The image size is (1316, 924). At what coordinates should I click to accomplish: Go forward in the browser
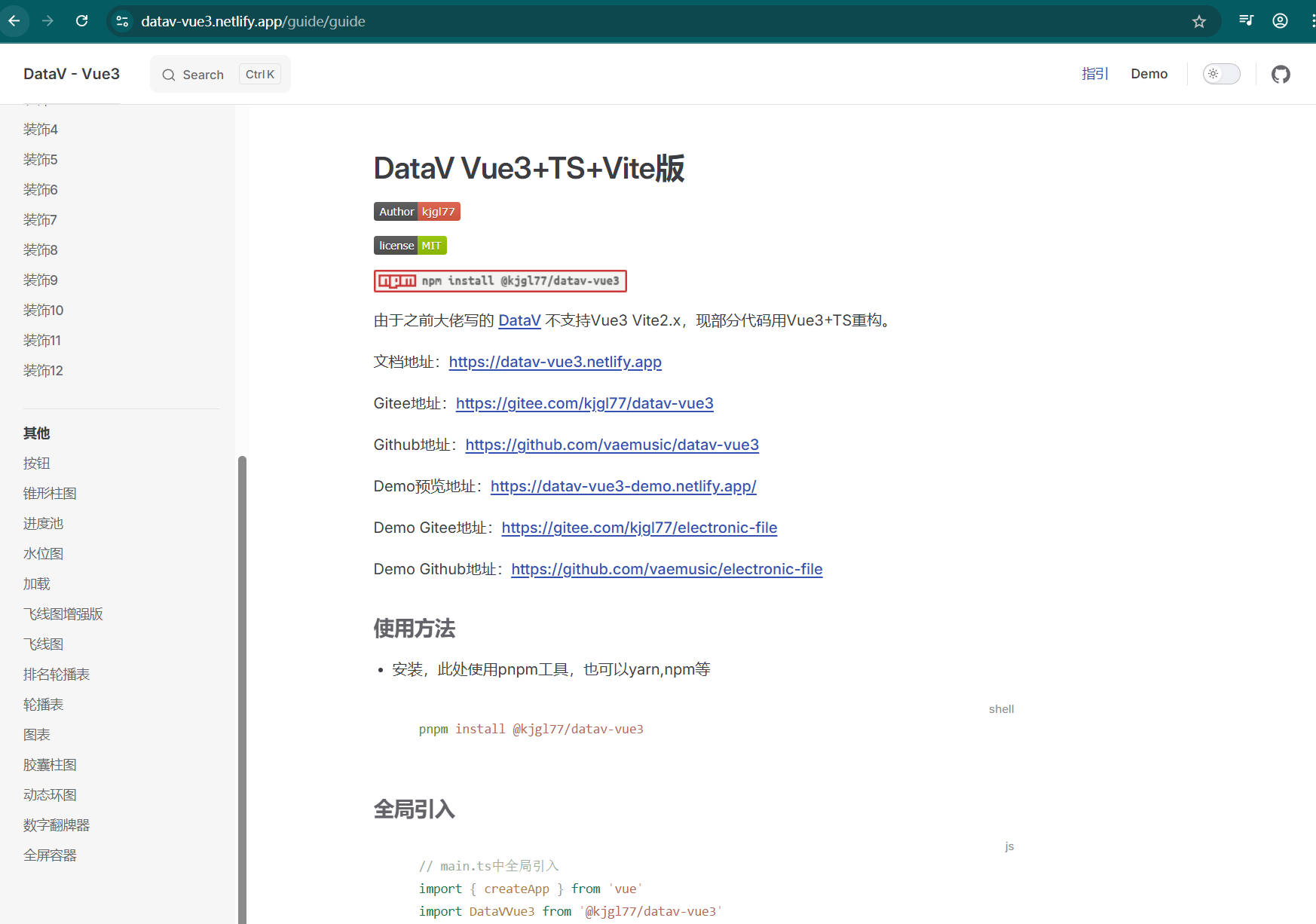[x=47, y=21]
